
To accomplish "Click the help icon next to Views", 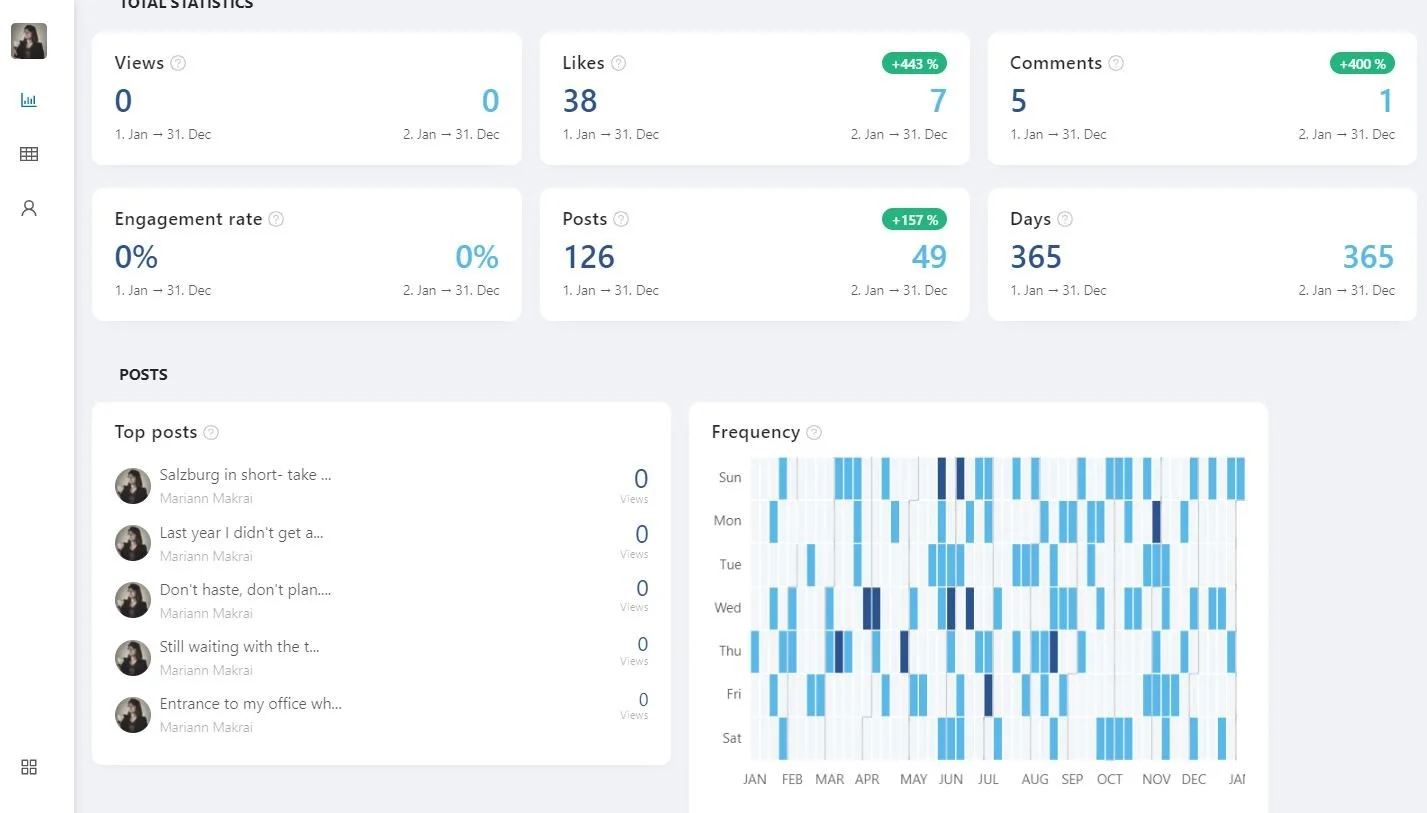I will point(178,63).
